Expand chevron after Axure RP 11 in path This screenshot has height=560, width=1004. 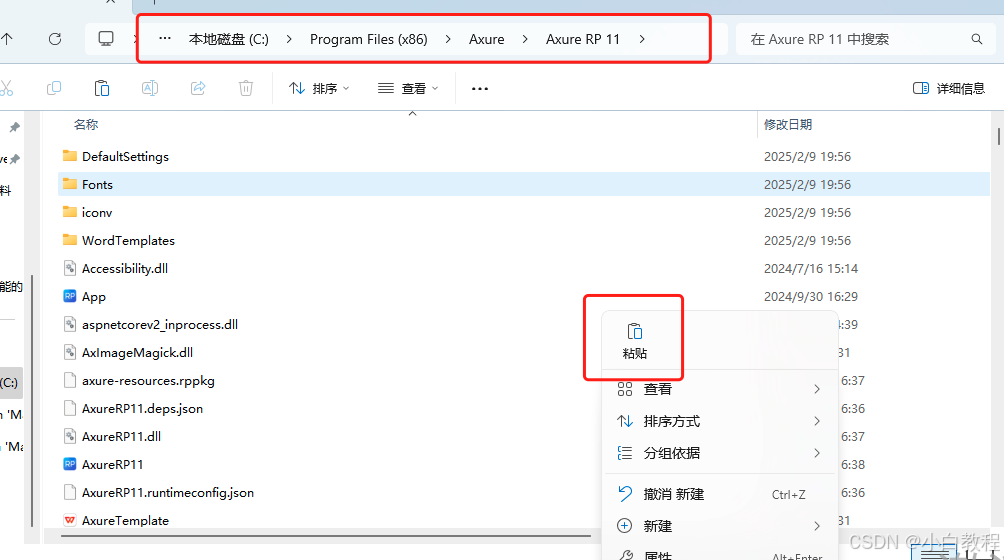(642, 39)
